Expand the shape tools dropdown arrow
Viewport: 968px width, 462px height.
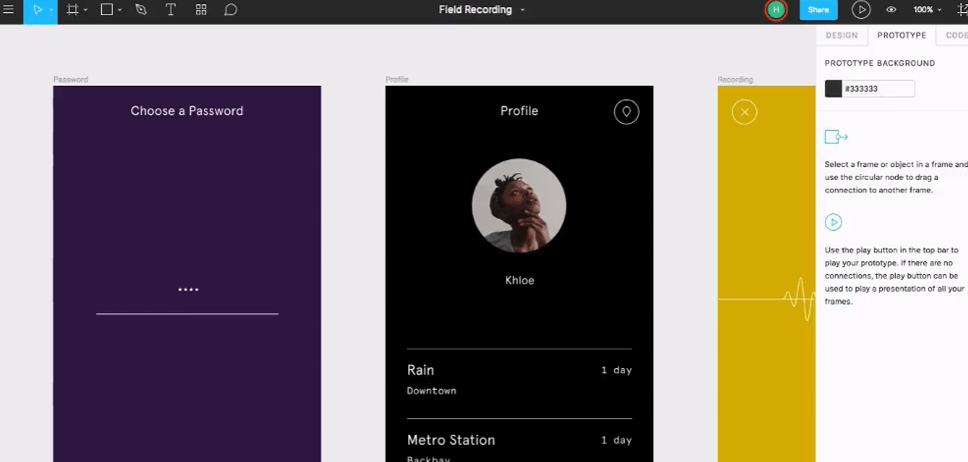click(x=120, y=10)
